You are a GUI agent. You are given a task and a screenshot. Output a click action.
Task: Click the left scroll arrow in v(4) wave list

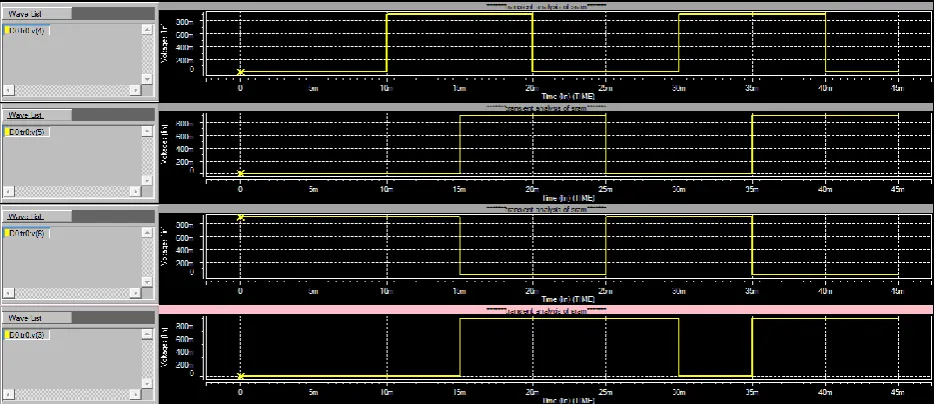pos(8,90)
